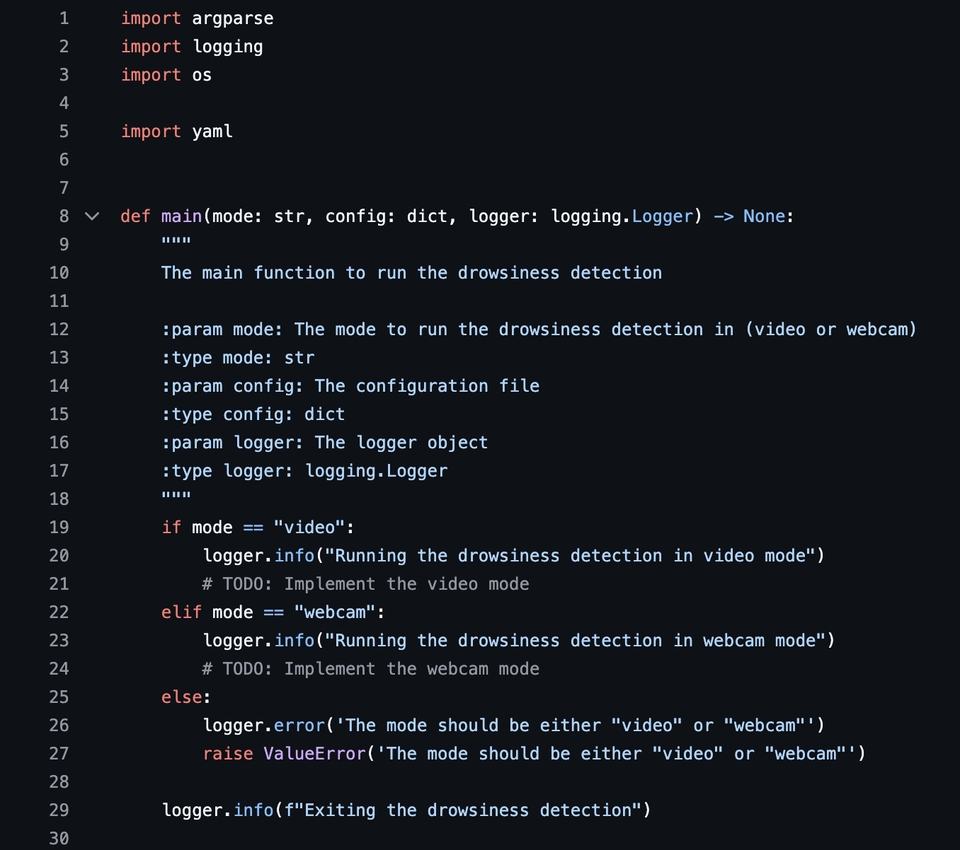Click line number 27 in gutter
This screenshot has width=960, height=850.
[59, 753]
